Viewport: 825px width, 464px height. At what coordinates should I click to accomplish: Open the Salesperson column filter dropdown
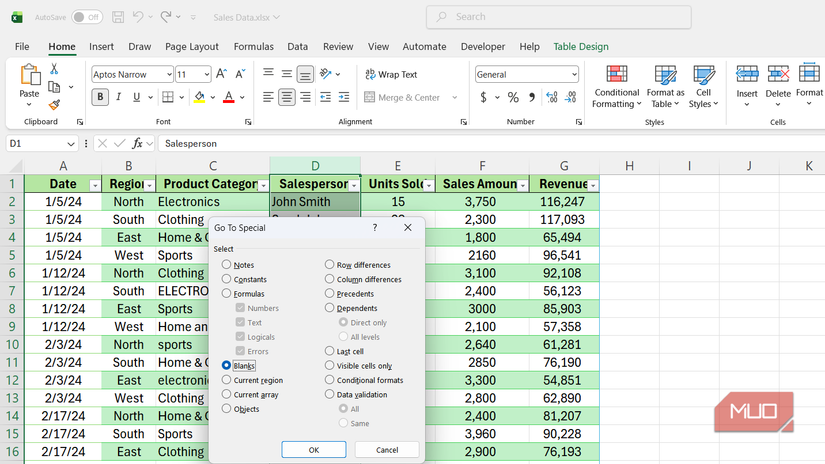tap(354, 186)
